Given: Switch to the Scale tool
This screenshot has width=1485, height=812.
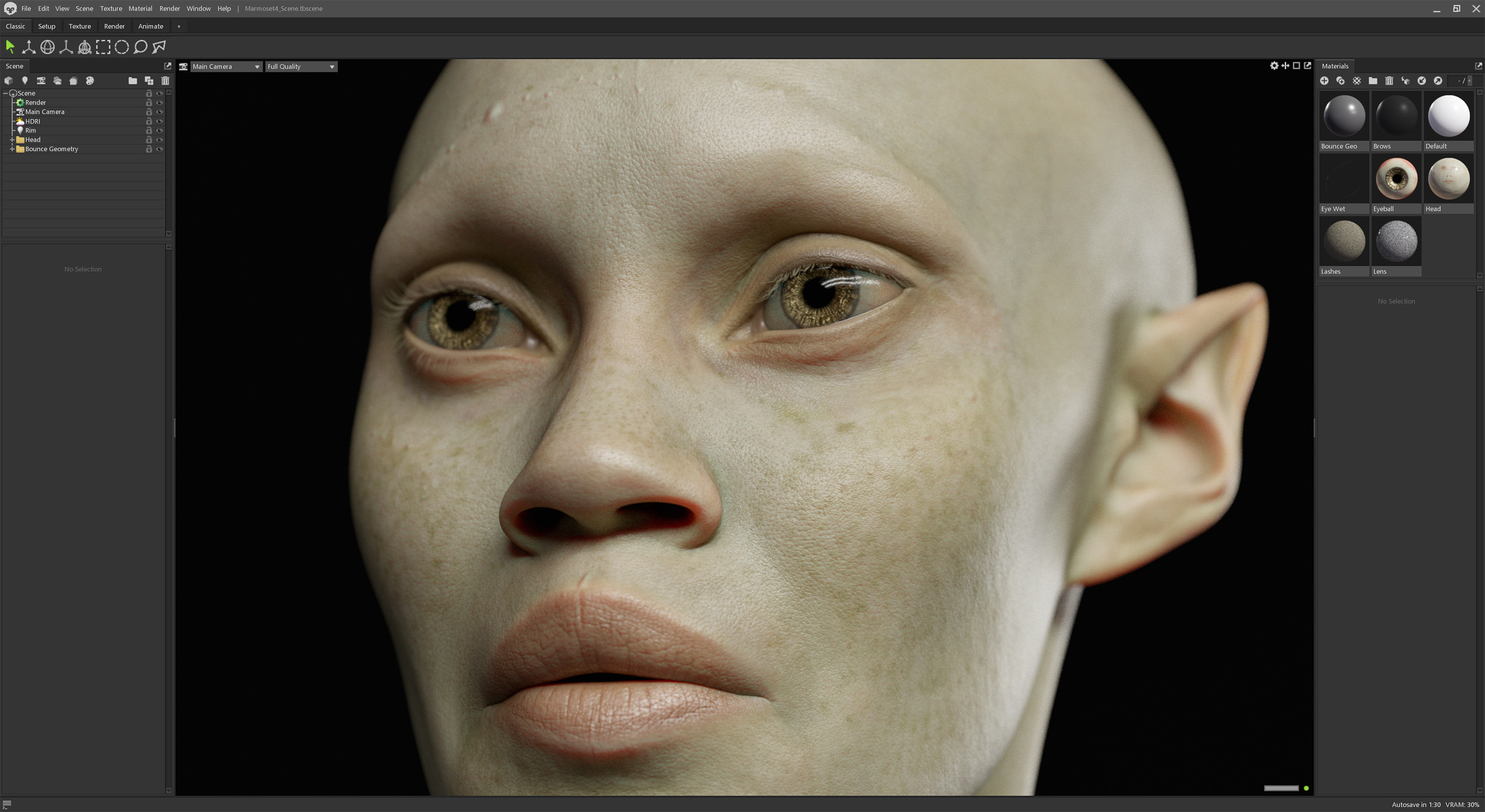Looking at the screenshot, I should tap(65, 48).
